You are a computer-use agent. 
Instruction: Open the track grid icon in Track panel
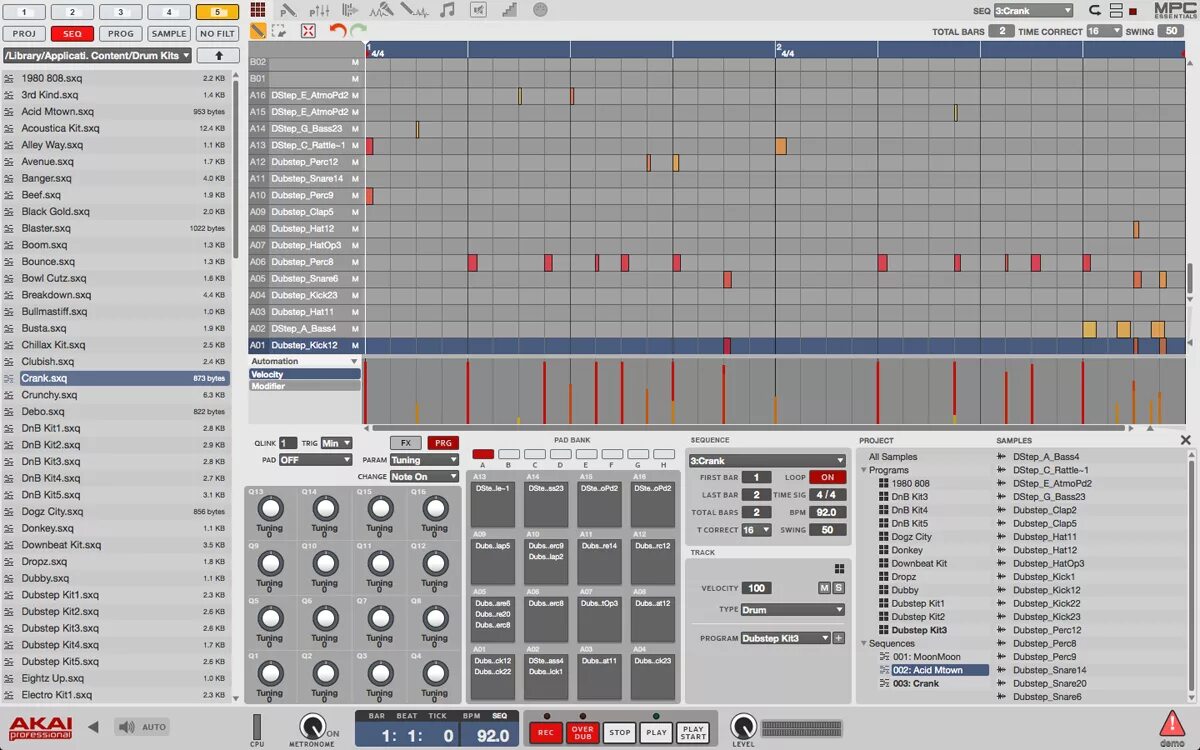tap(839, 568)
